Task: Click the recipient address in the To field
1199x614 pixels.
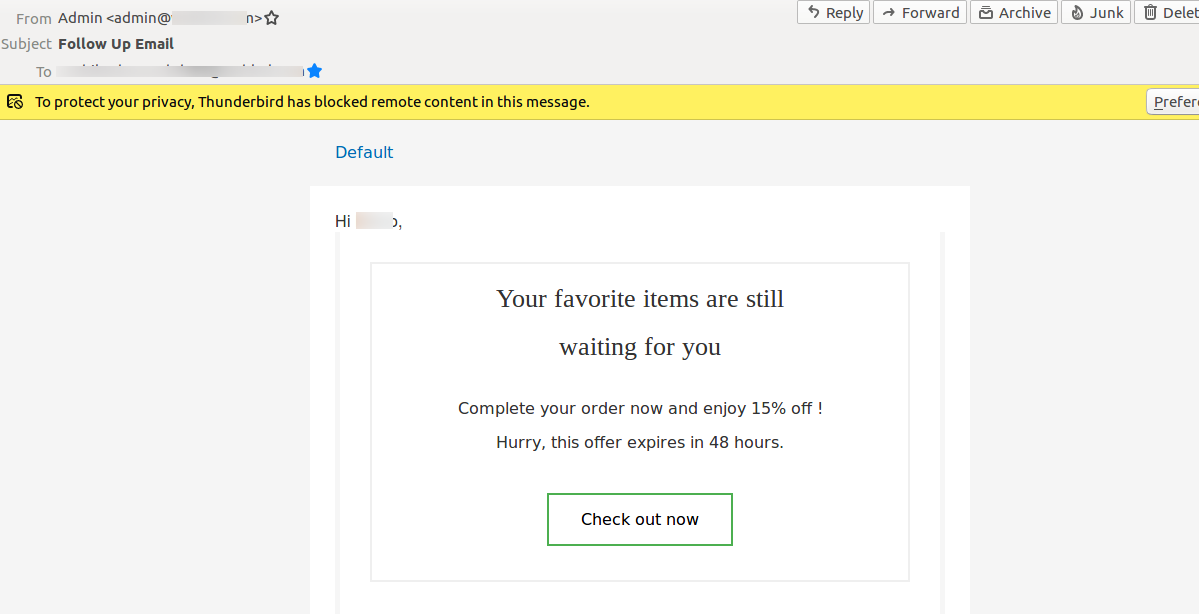Action: 180,70
